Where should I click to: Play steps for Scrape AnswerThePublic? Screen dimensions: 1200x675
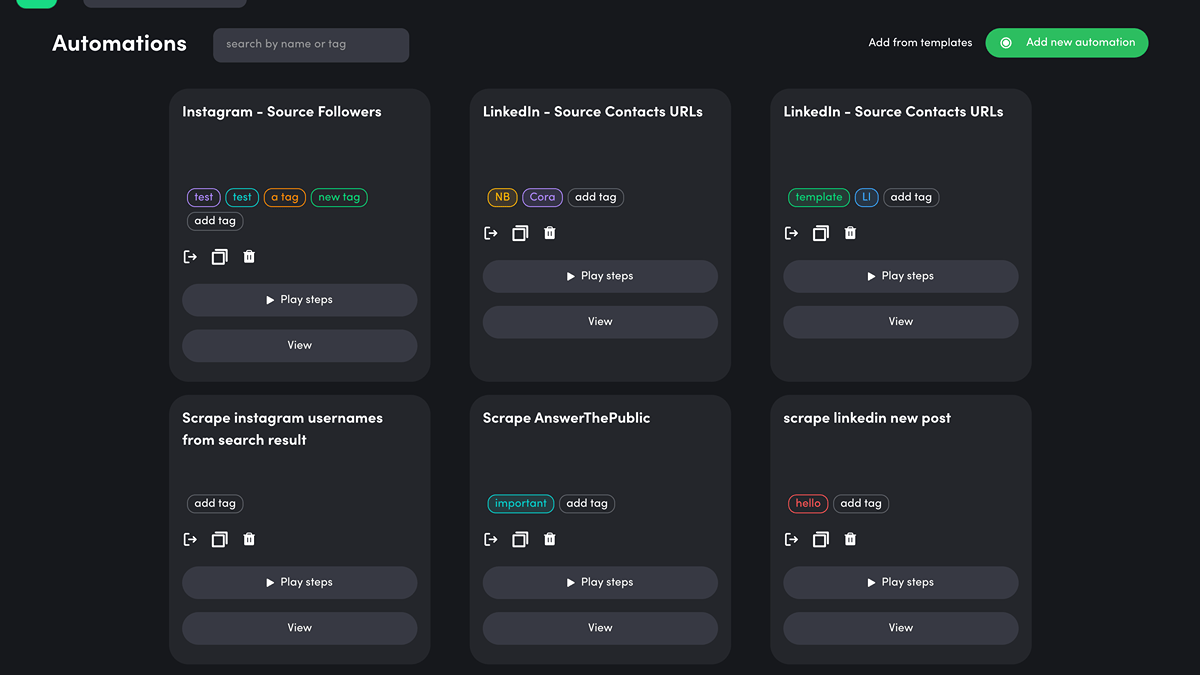(x=600, y=582)
